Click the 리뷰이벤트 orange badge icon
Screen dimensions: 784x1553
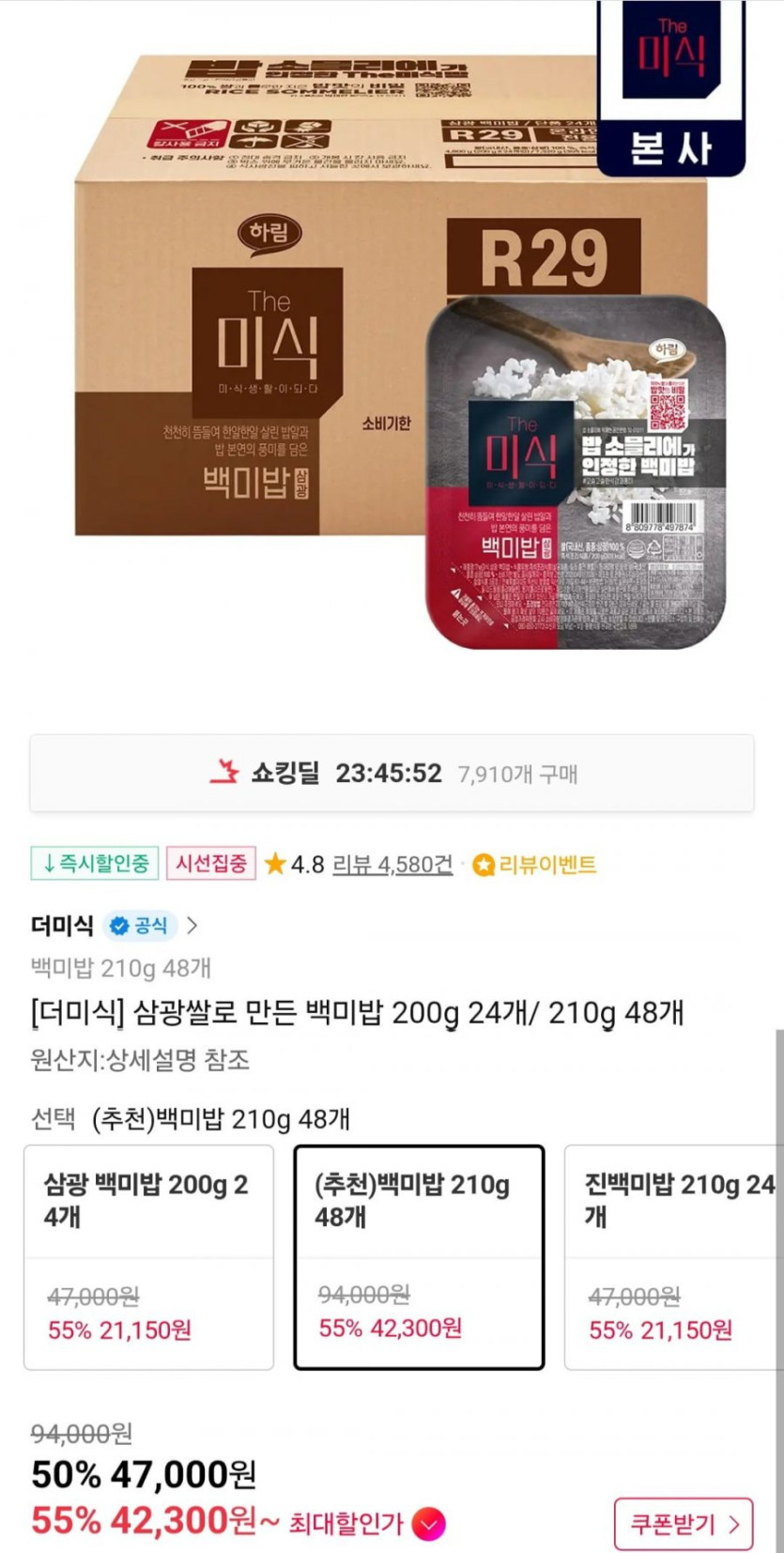[483, 865]
